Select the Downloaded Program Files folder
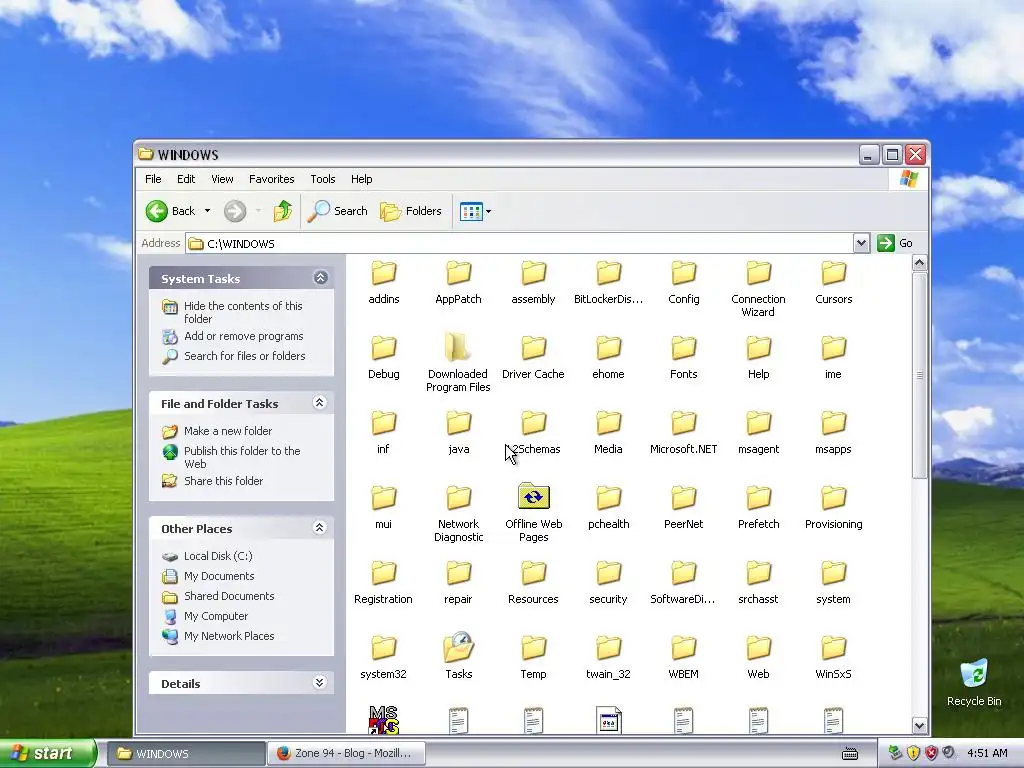The image size is (1024, 768). click(458, 362)
